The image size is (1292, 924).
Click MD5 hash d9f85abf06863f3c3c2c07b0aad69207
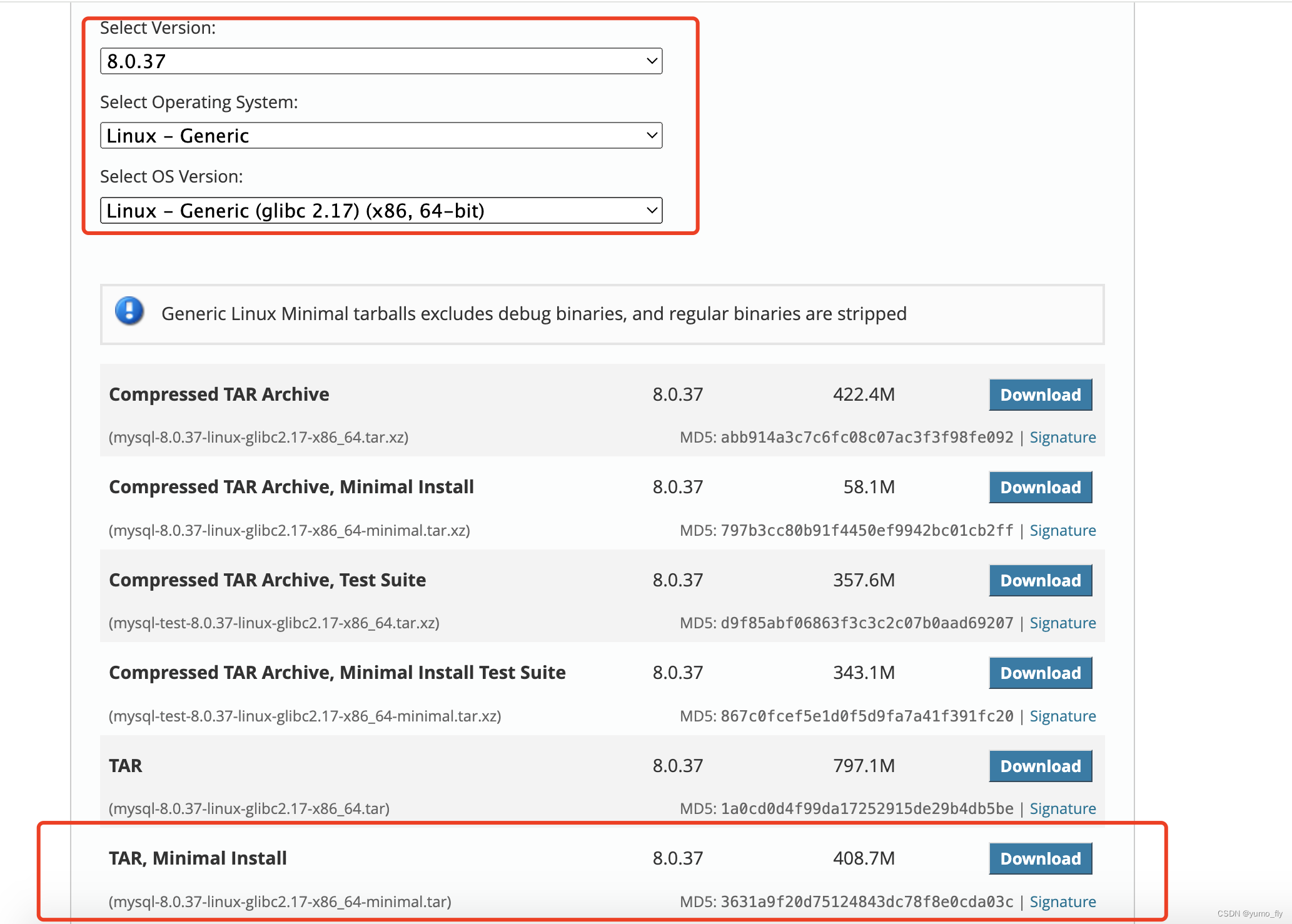[867, 623]
